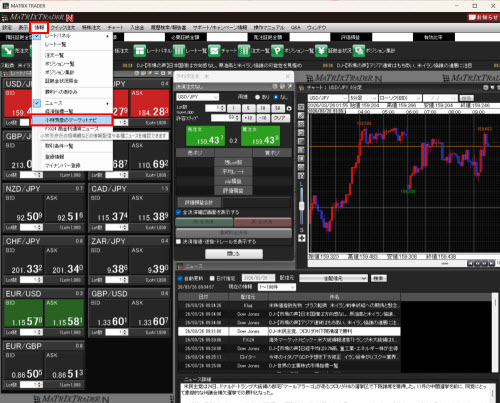500x403 pixels.
Task: Open 配信元 source dropdown in news panel
Action: 333,278
